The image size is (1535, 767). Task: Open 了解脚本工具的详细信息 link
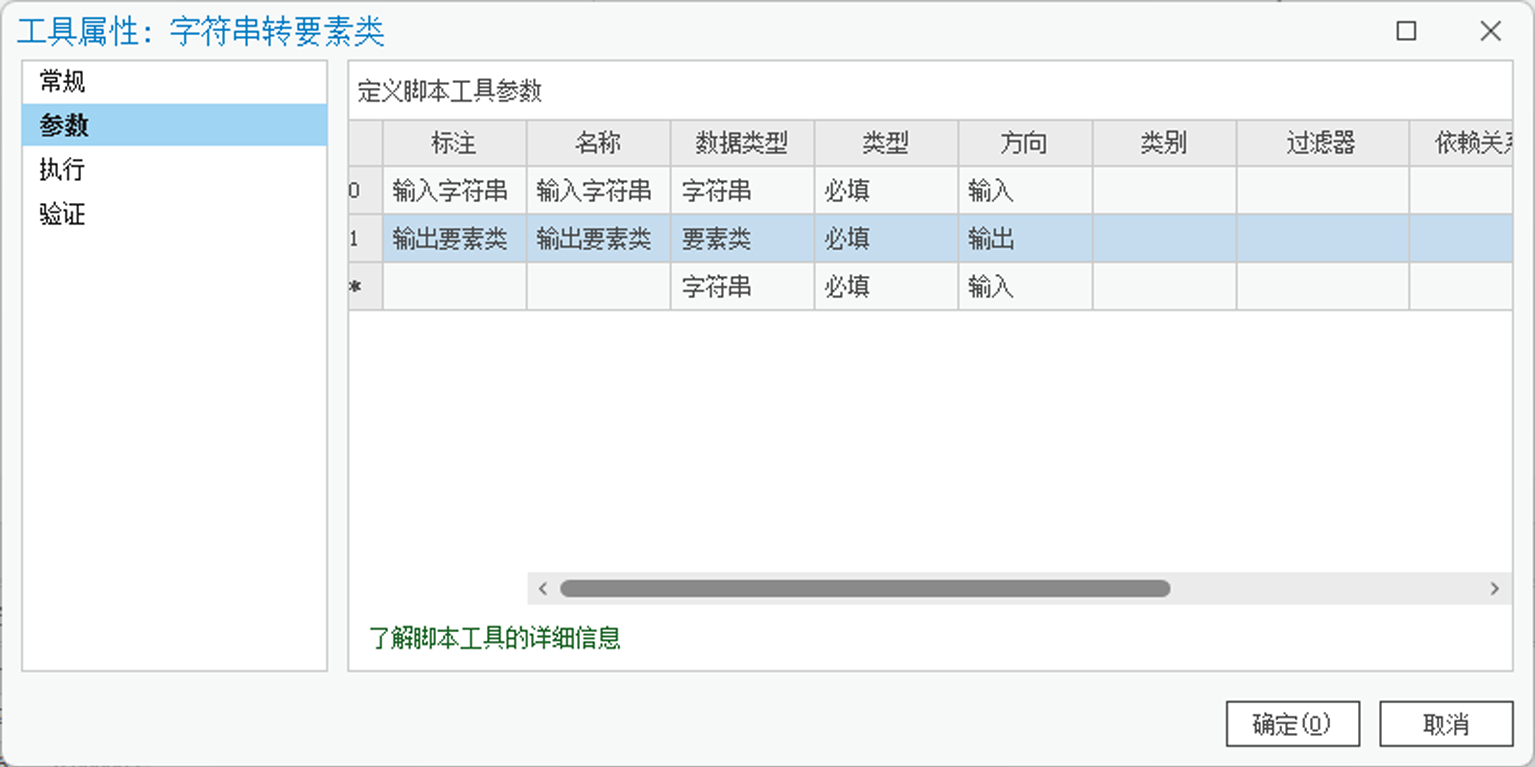pyautogui.click(x=495, y=638)
